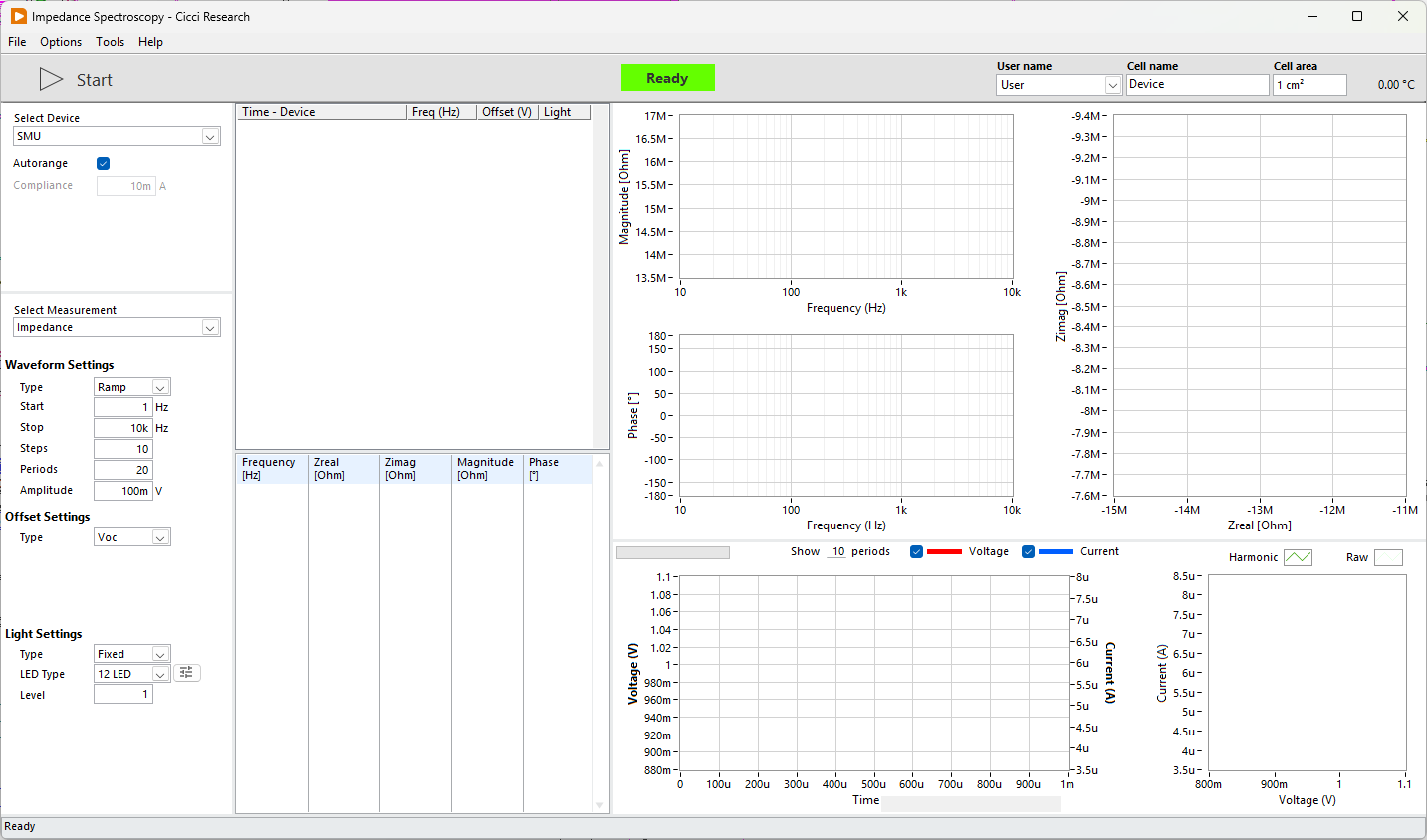This screenshot has height=840, width=1427.
Task: Click the measurement progress bar above the graph
Action: 672,551
